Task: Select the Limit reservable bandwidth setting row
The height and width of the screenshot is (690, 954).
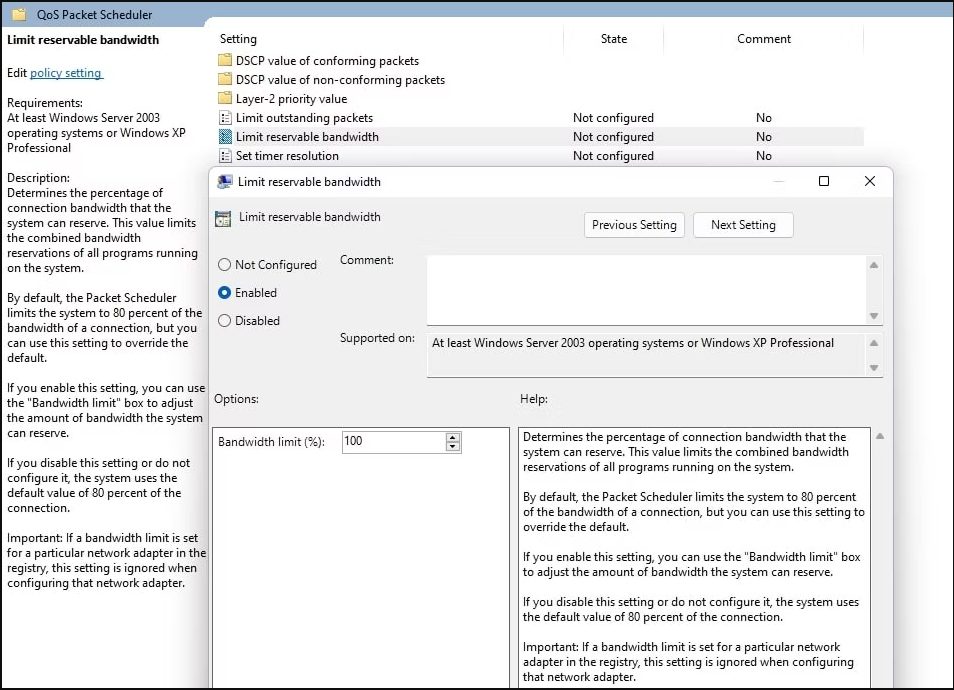Action: [540, 136]
